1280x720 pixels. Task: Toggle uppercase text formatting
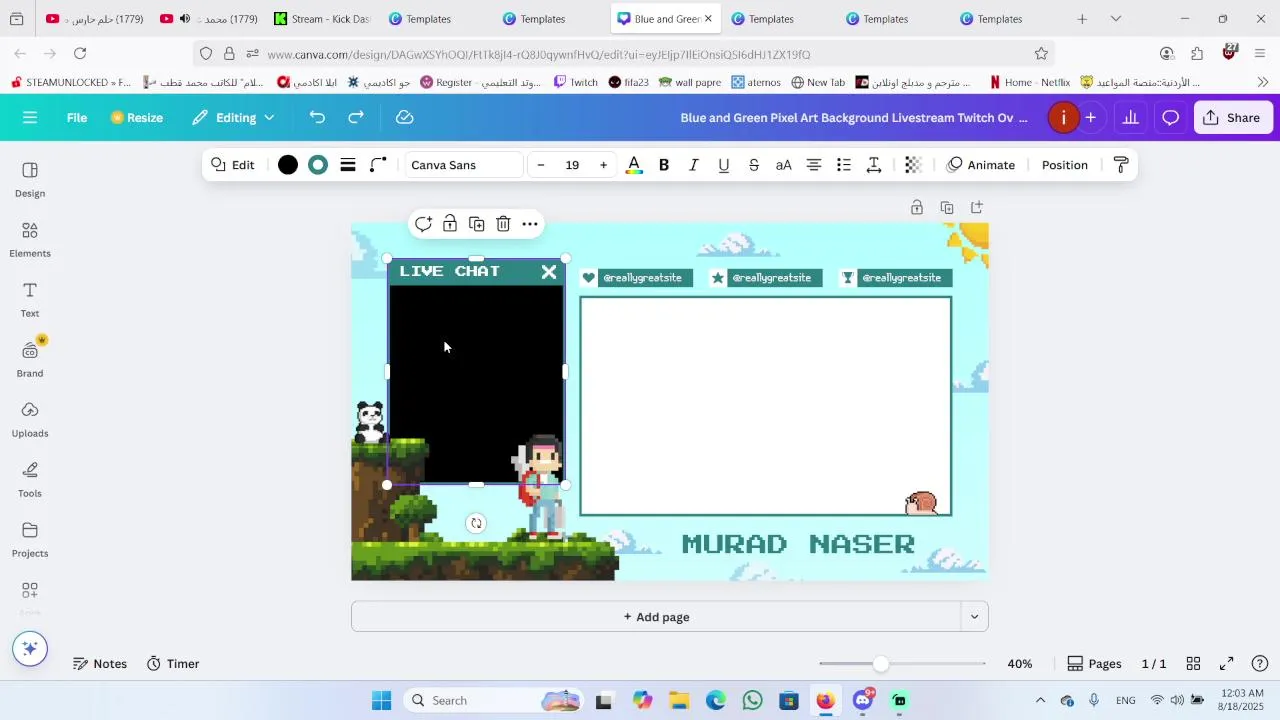point(784,165)
